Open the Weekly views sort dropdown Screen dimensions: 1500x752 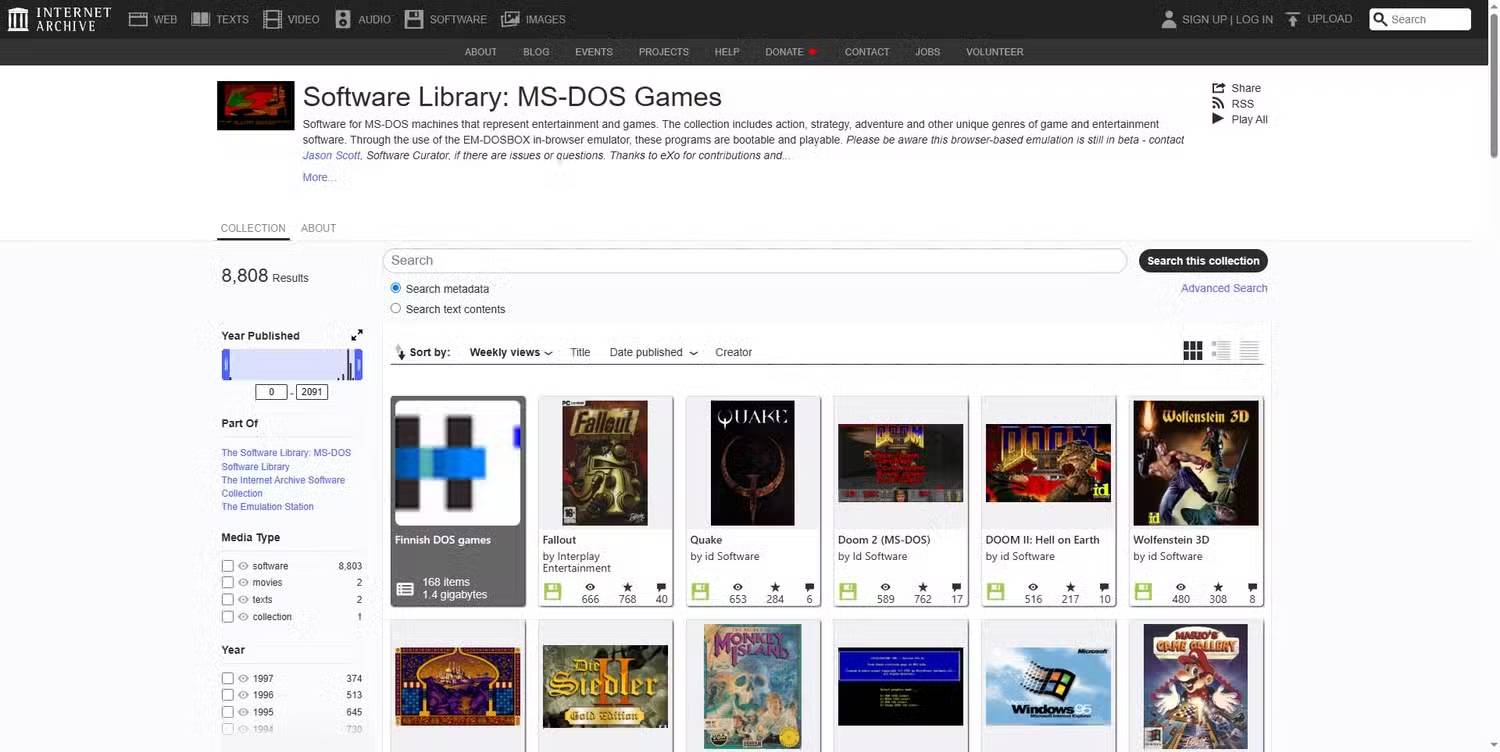coord(511,352)
